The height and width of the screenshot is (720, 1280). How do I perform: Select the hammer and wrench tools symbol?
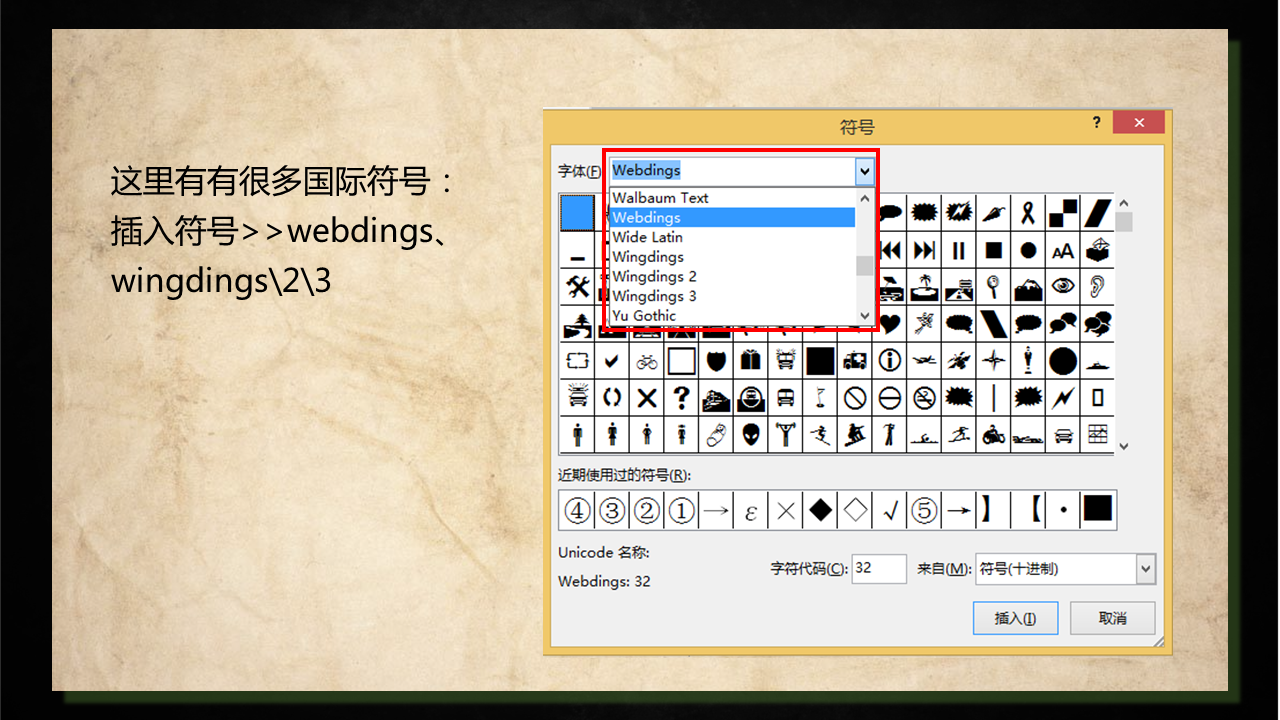[x=577, y=287]
